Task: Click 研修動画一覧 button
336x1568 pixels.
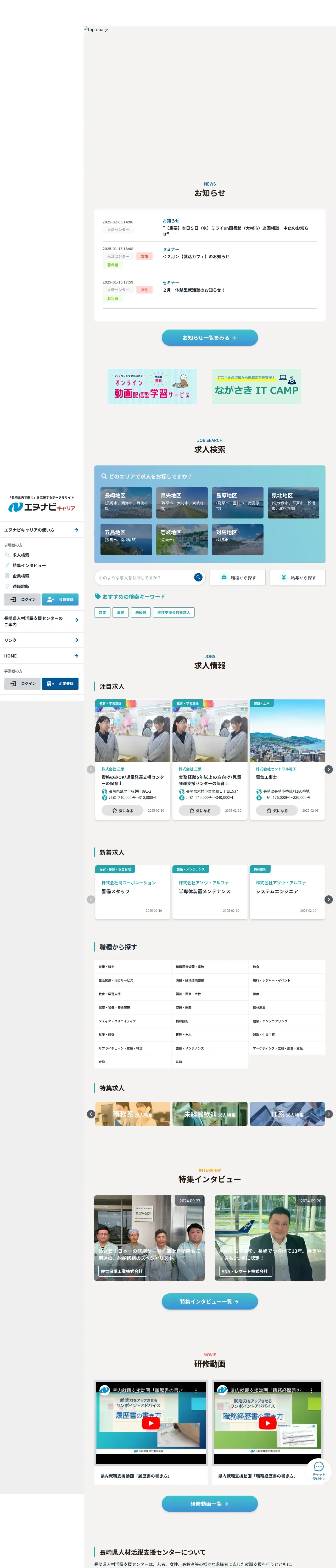Action: pos(210,1503)
